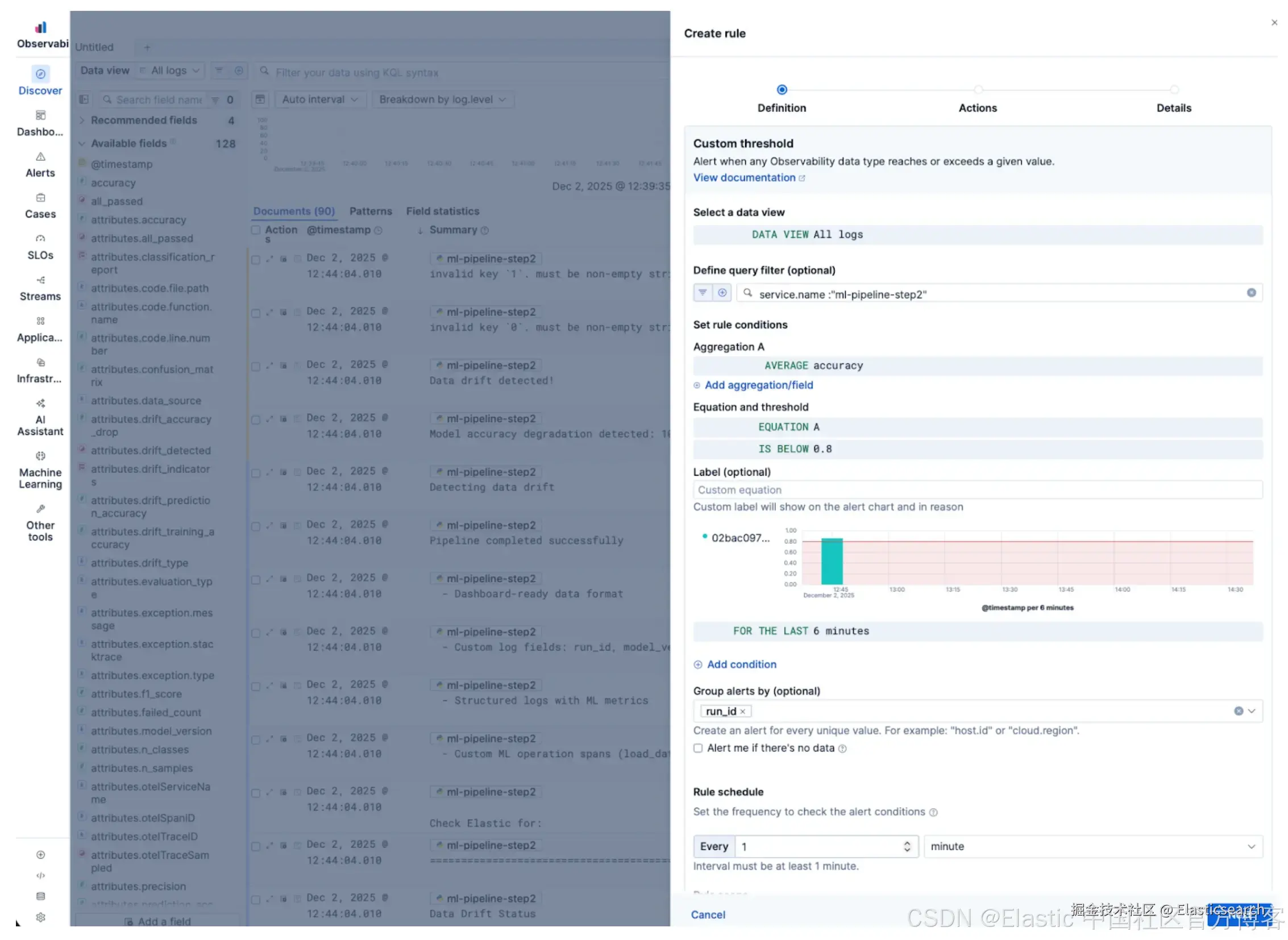Remove run_id from group alerts by

tap(742, 712)
